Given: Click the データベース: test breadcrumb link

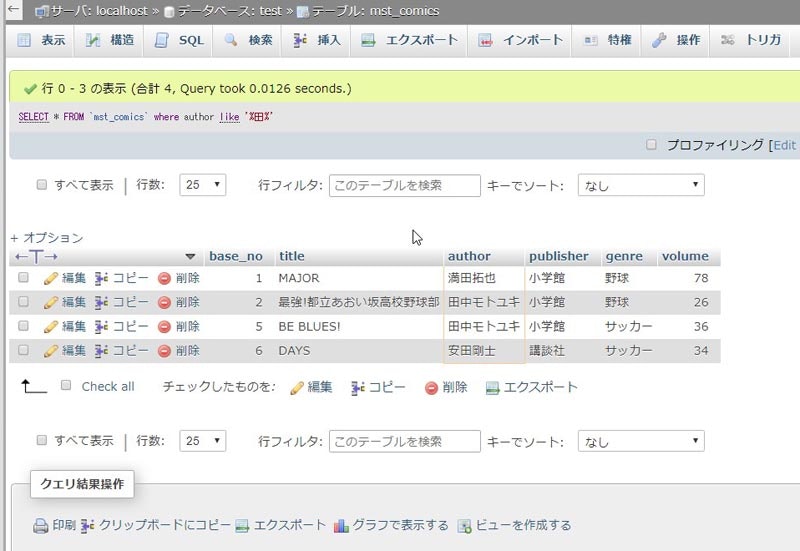Looking at the screenshot, I should tap(230, 11).
